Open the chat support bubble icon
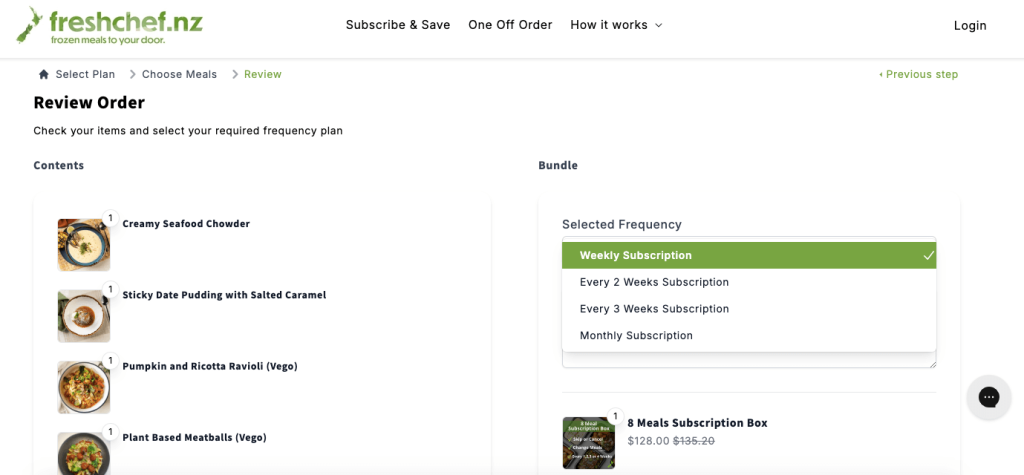The width and height of the screenshot is (1024, 475). tap(989, 397)
